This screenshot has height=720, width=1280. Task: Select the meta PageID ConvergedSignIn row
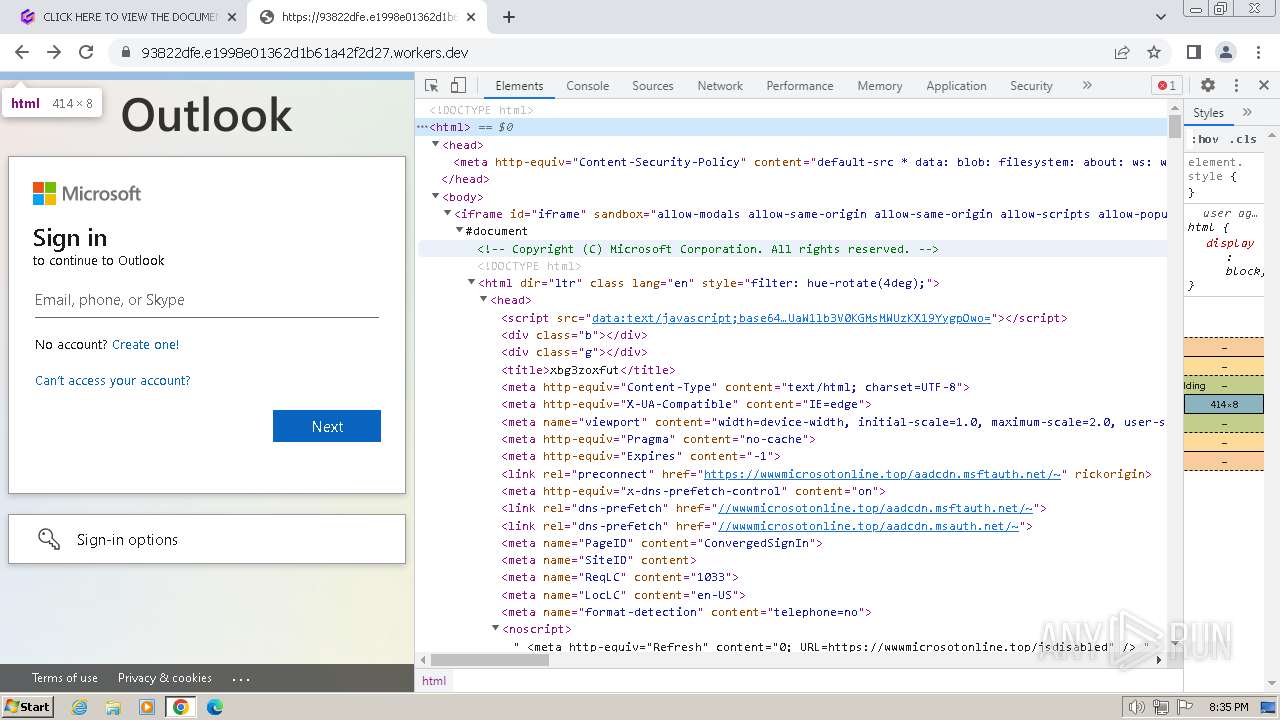click(662, 543)
